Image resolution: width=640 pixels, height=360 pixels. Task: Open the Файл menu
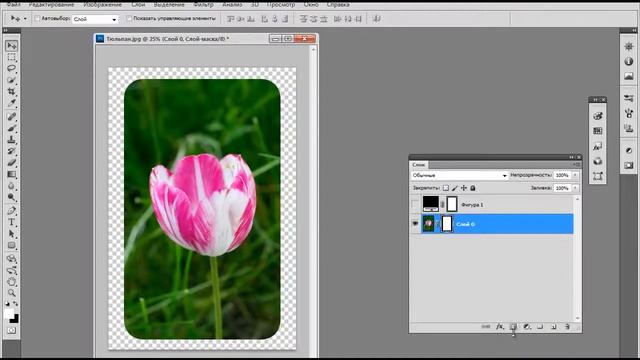14,4
